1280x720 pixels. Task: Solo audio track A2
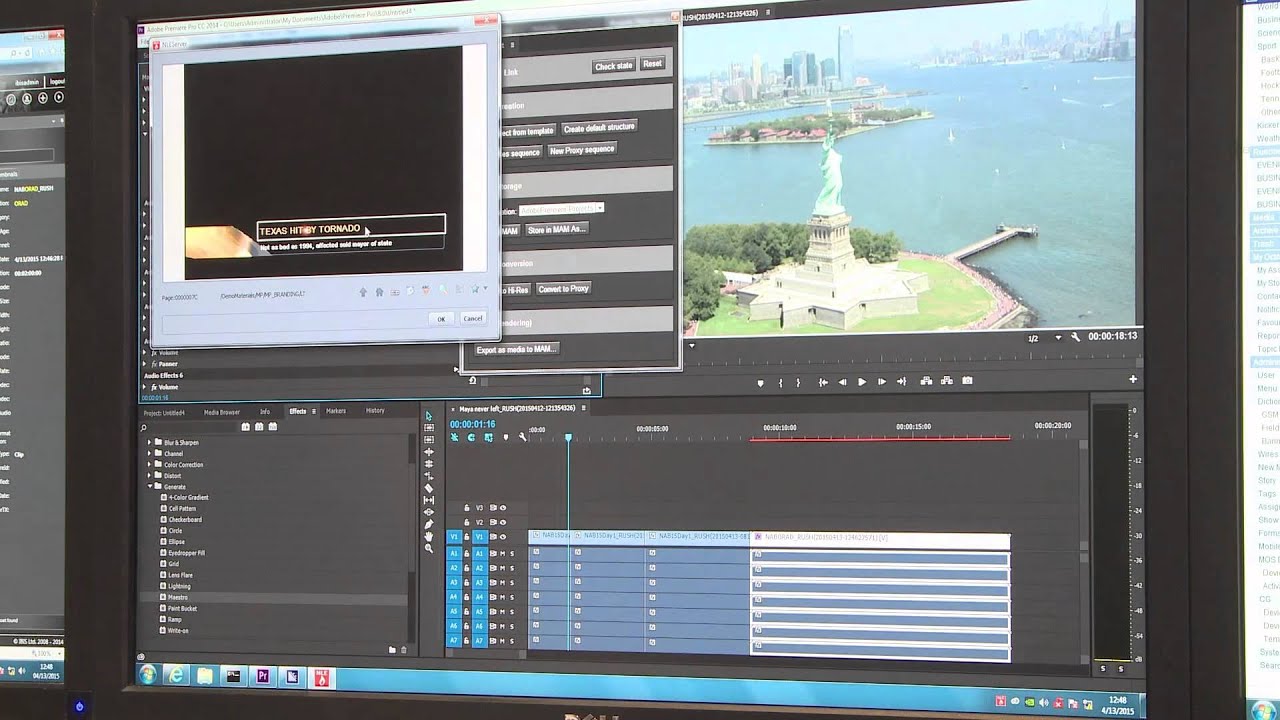pos(512,568)
